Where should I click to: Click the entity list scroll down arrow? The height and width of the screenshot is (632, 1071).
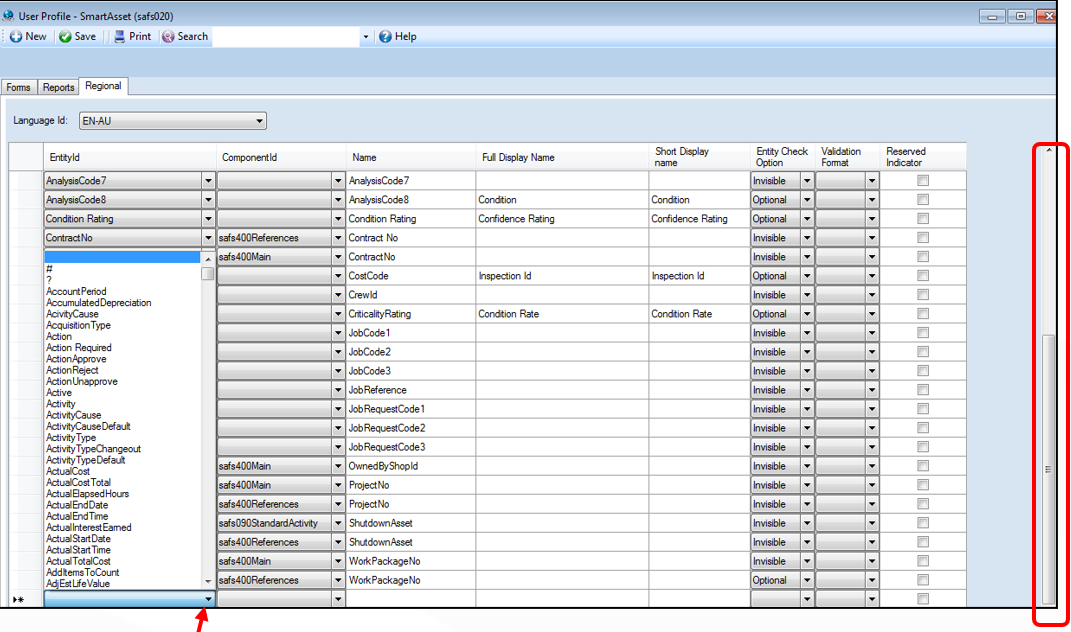pyautogui.click(x=208, y=582)
